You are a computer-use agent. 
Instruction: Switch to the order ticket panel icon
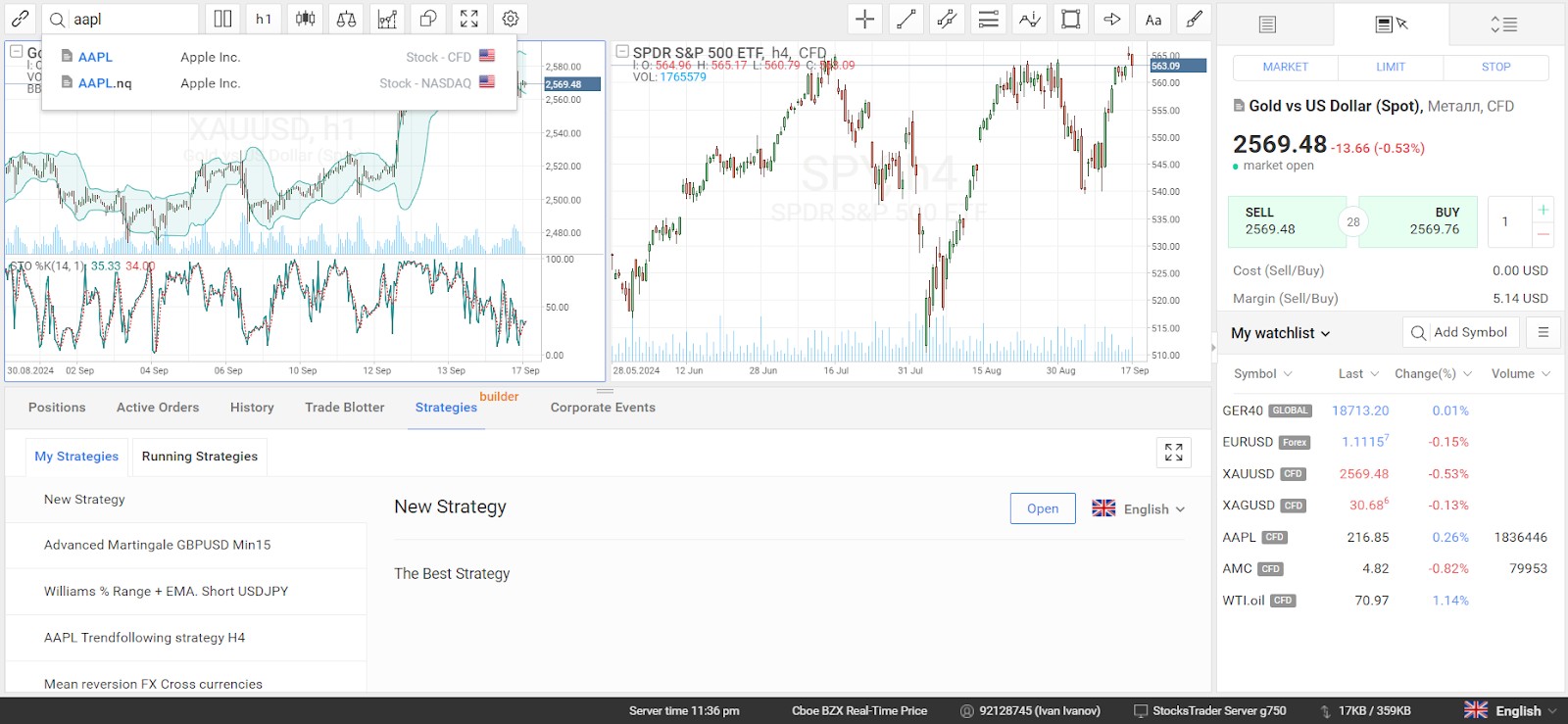1391,24
